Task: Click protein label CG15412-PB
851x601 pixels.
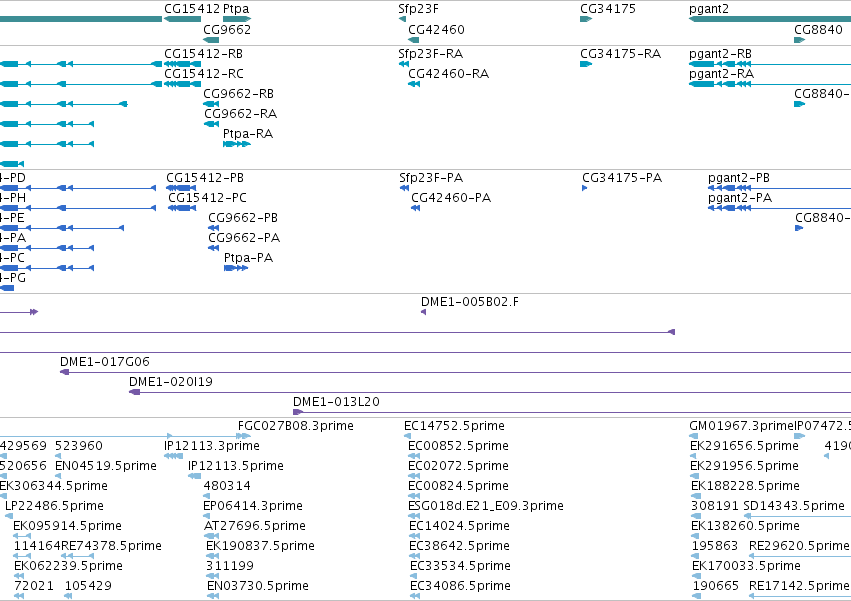Action: tap(205, 178)
